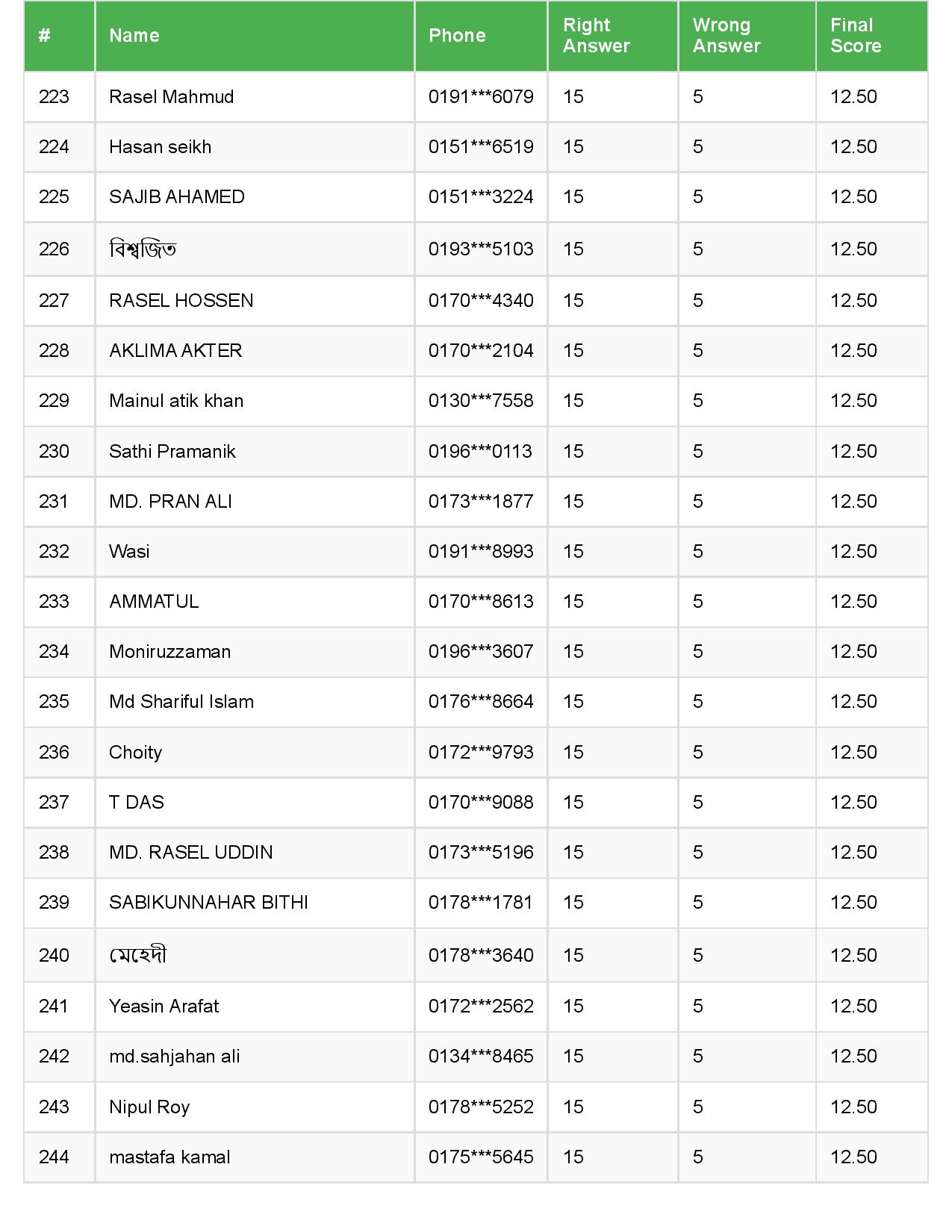Click the # column header
The image size is (952, 1232).
point(45,36)
